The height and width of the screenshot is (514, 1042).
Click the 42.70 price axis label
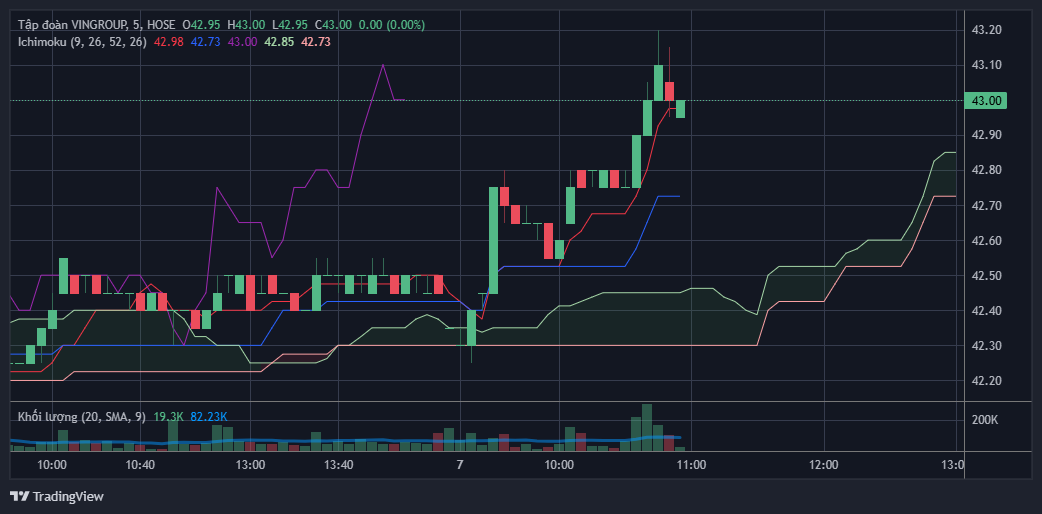986,205
